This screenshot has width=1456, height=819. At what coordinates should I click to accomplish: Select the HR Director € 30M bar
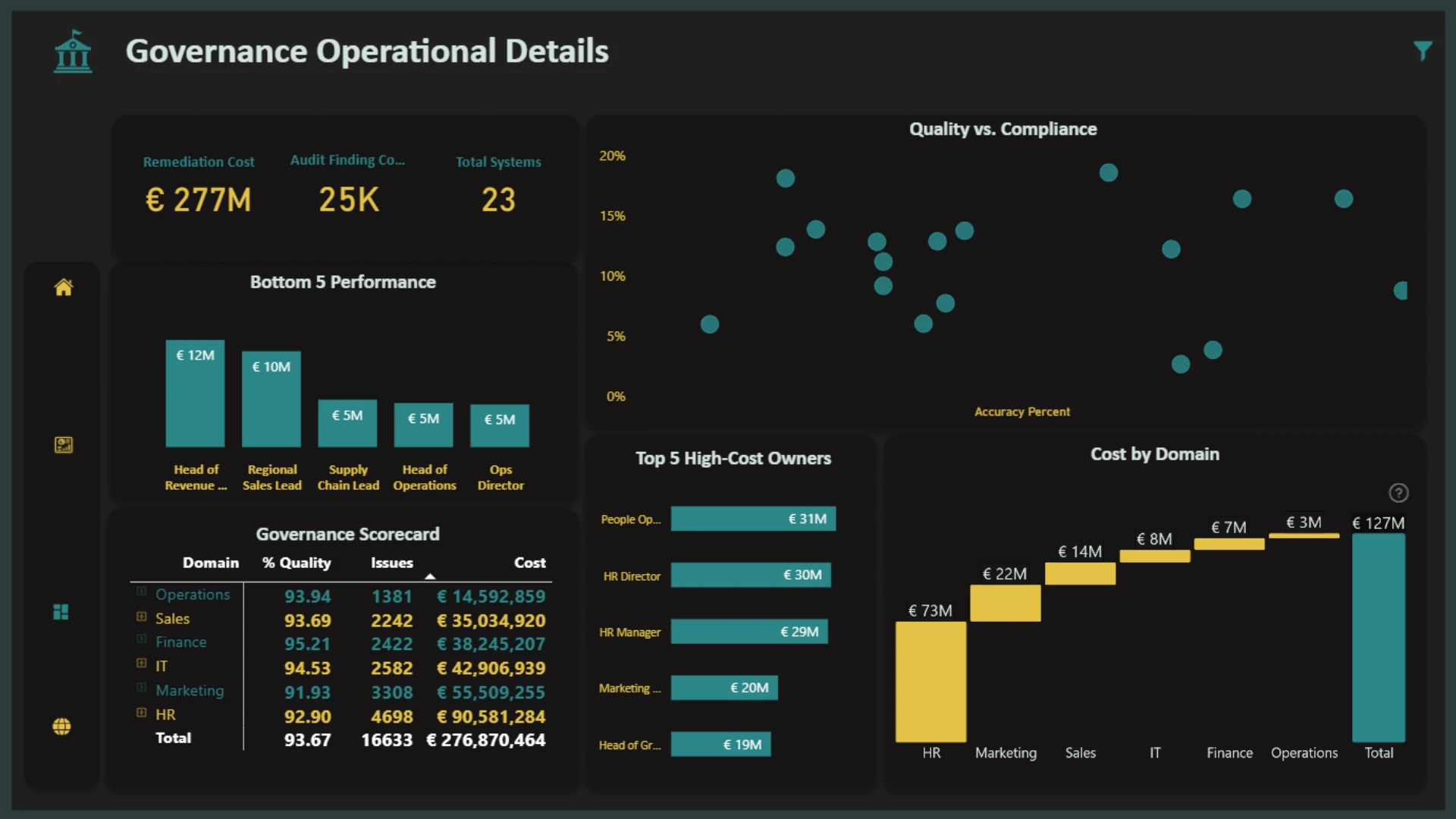point(751,575)
